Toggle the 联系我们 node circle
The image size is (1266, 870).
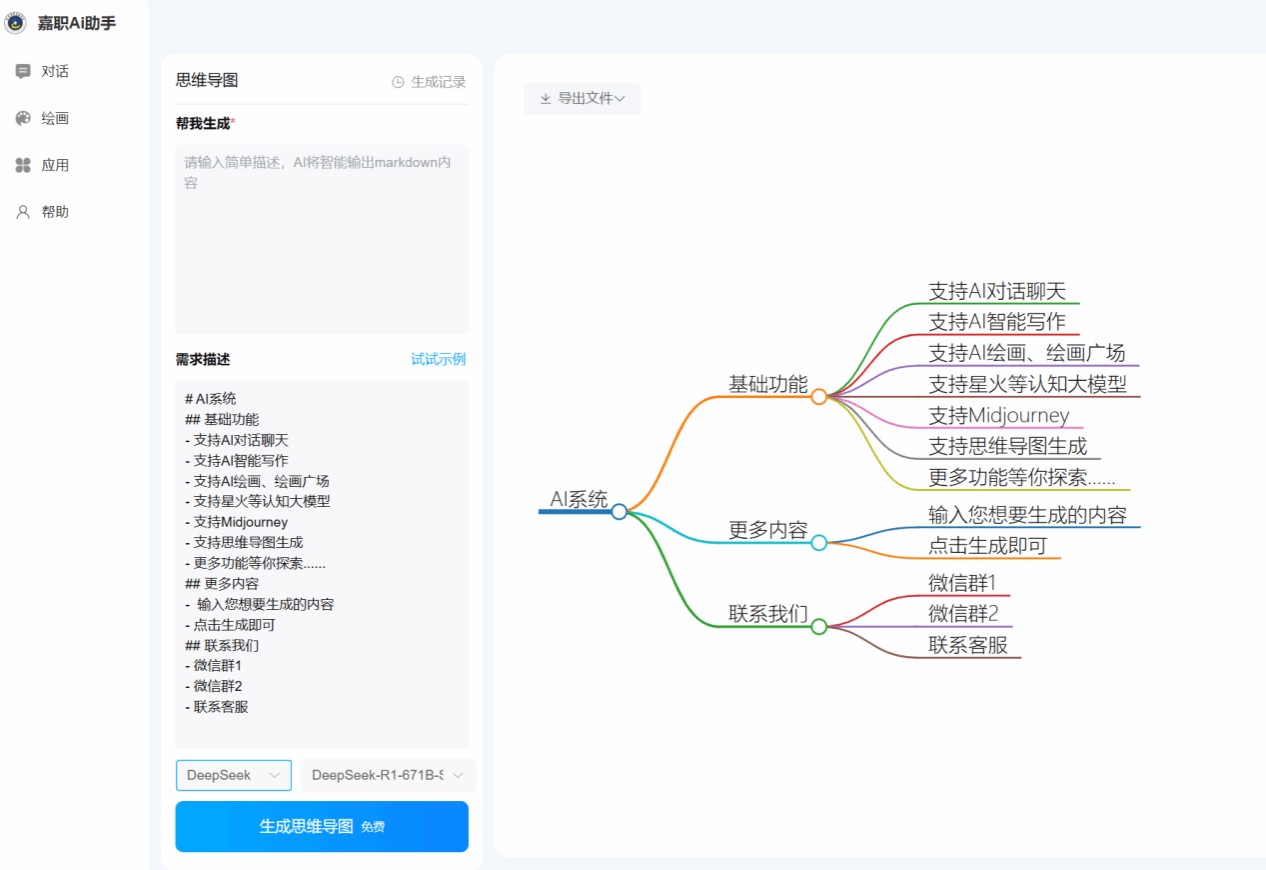(819, 627)
